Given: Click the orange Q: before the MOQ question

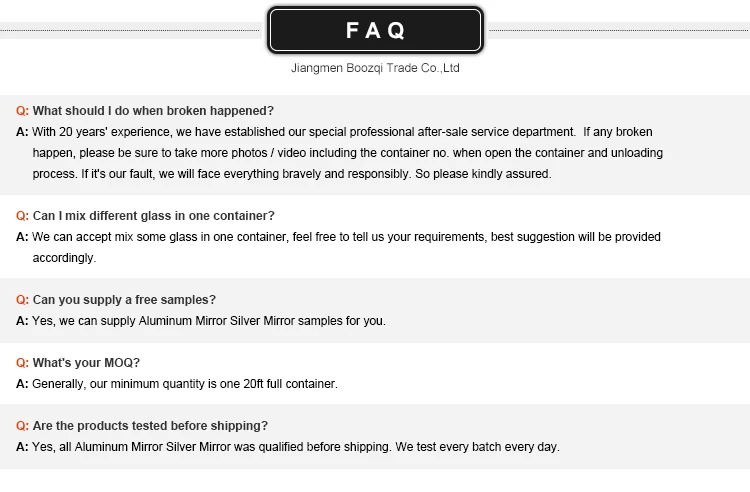Looking at the screenshot, I should pyautogui.click(x=22, y=363).
